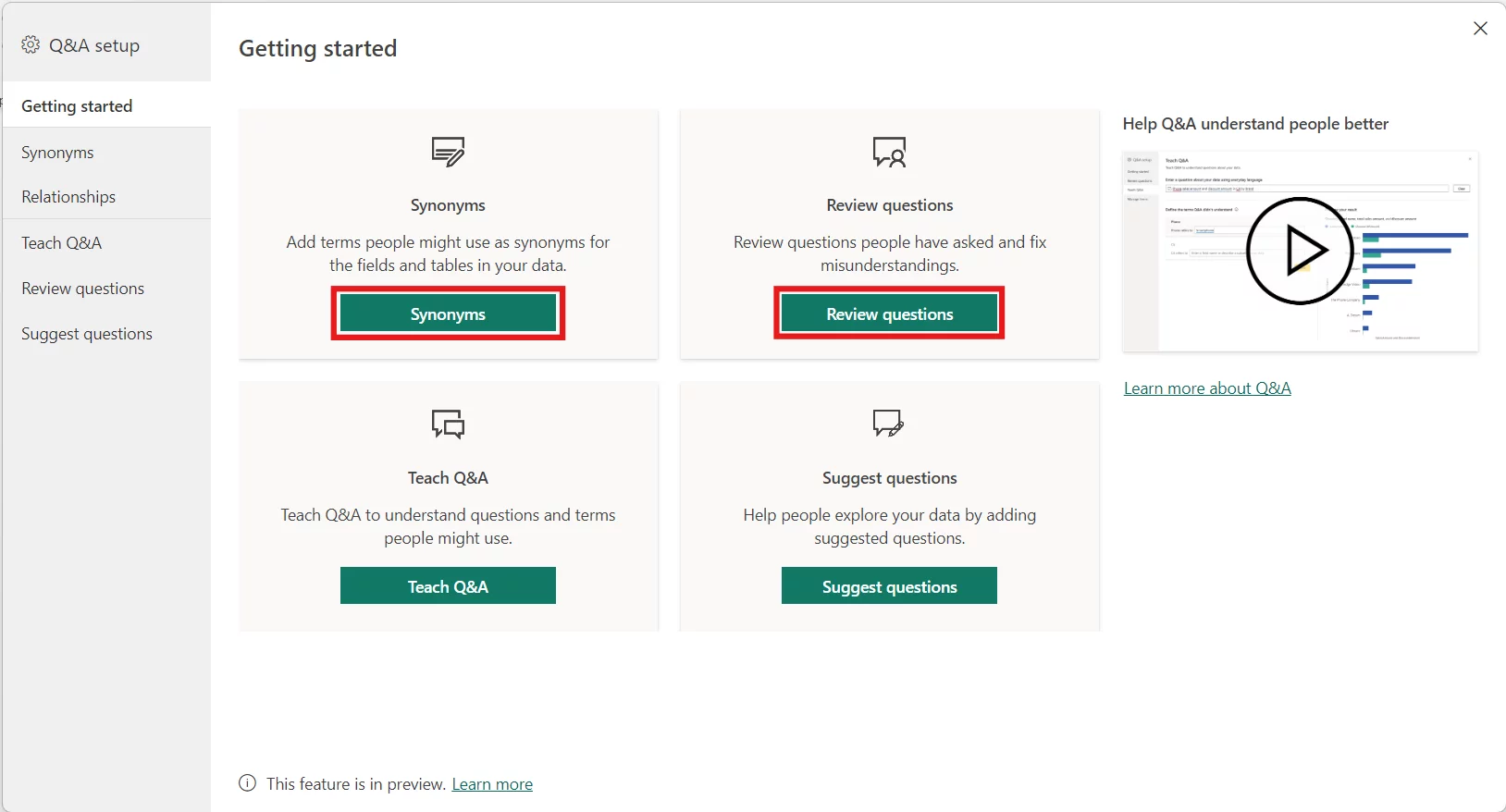Viewport: 1506px width, 812px height.
Task: Click the Q&A setup gear icon
Action: pyautogui.click(x=31, y=45)
